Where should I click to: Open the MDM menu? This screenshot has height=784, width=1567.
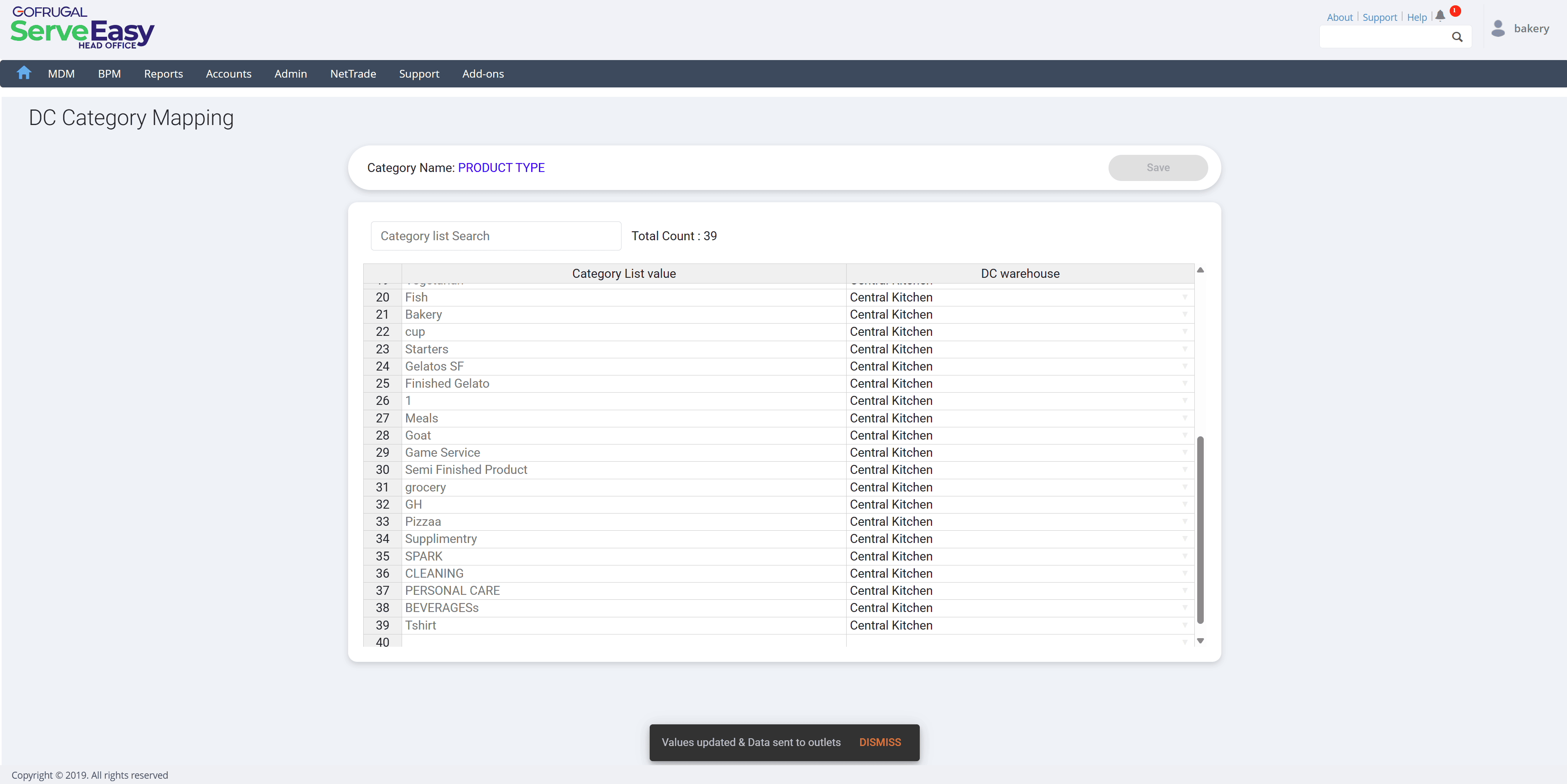(x=61, y=74)
